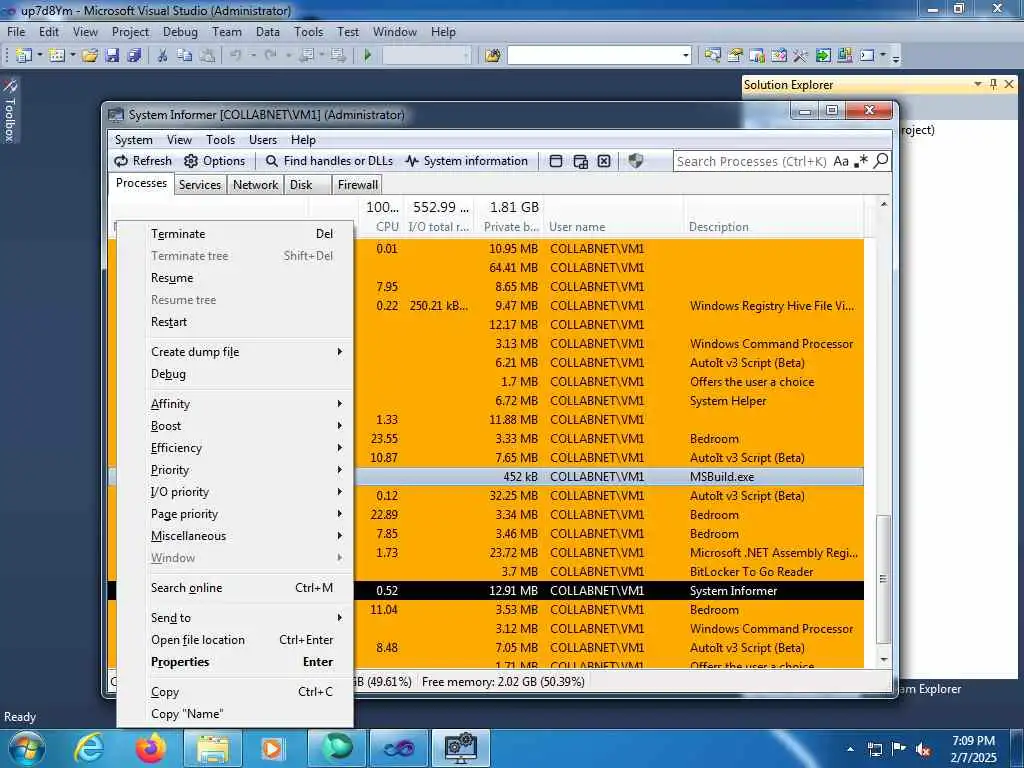The height and width of the screenshot is (768, 1024).
Task: Click the Windows Start button
Action: pos(26,748)
